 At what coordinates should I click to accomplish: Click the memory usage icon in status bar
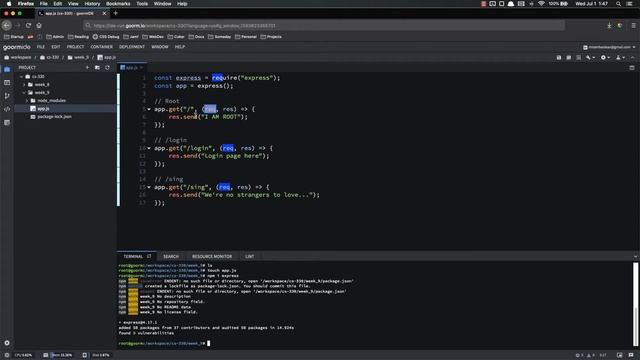pyautogui.click(x=46, y=355)
